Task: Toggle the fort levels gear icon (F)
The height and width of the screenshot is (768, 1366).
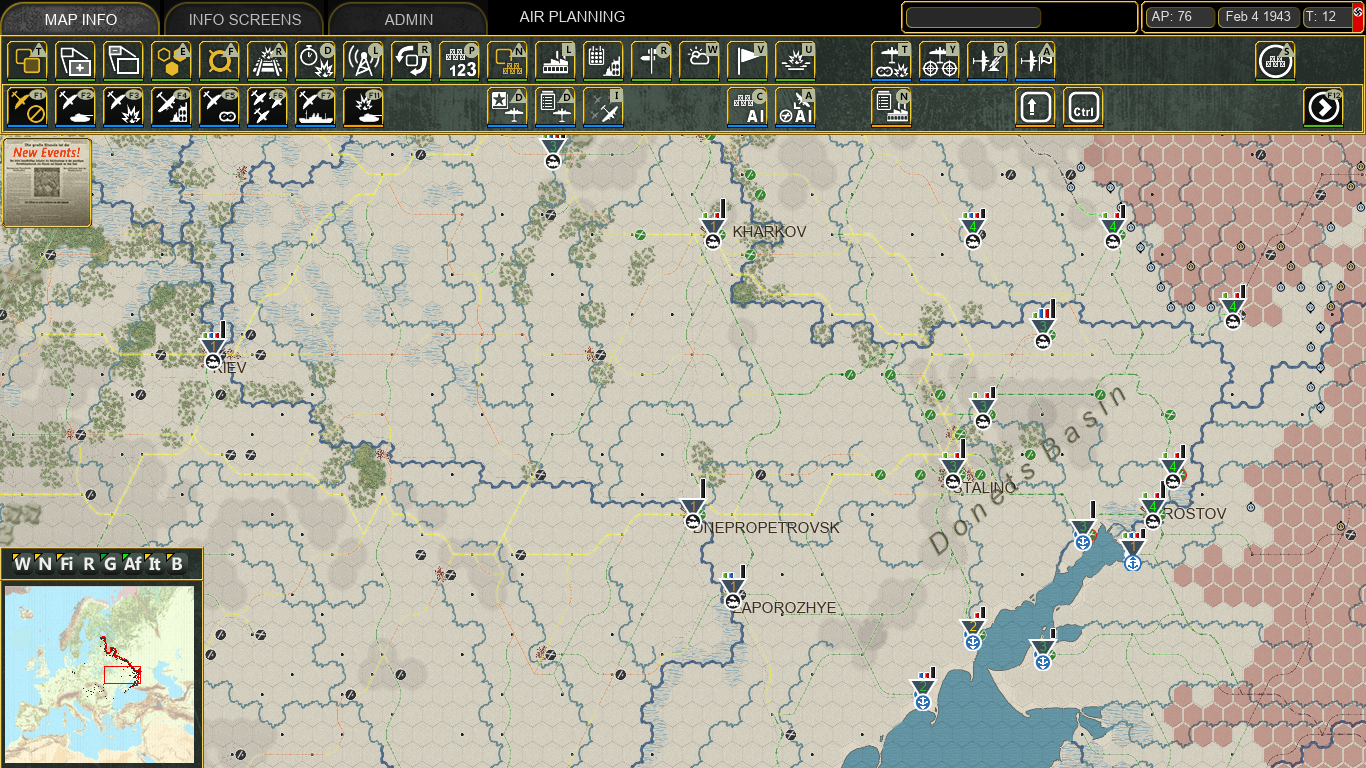Action: [219, 61]
